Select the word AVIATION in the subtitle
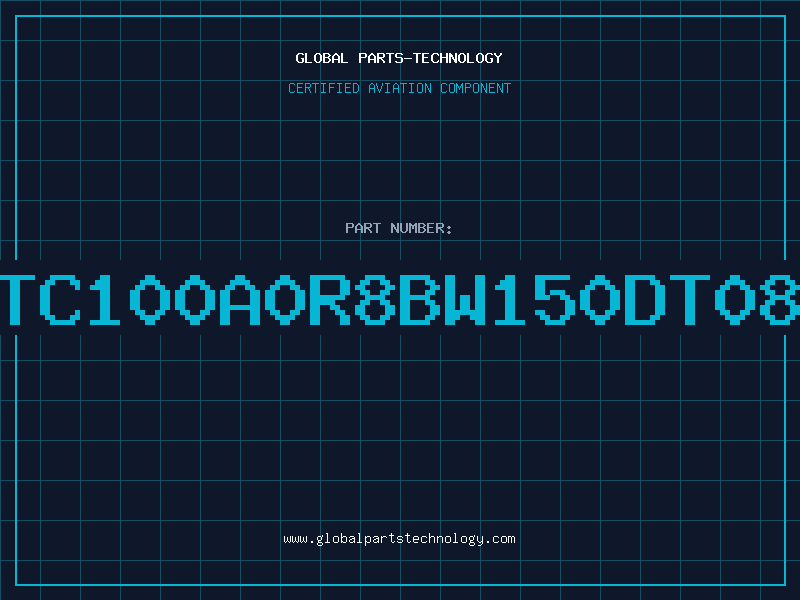800x600 pixels. (399, 88)
